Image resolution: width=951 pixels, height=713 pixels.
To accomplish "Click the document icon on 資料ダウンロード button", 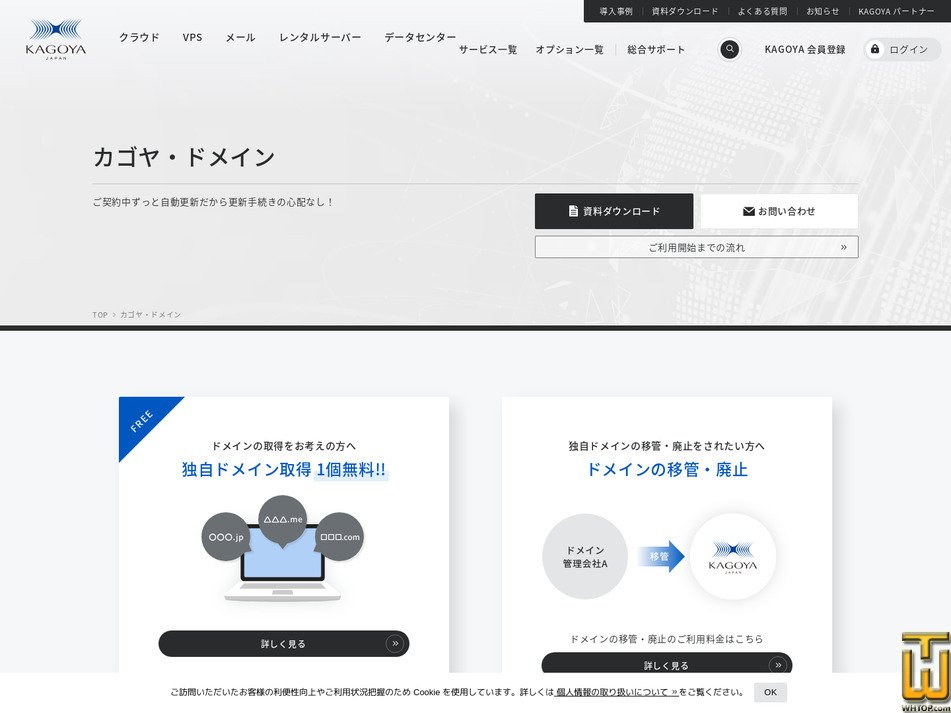I will coord(573,211).
